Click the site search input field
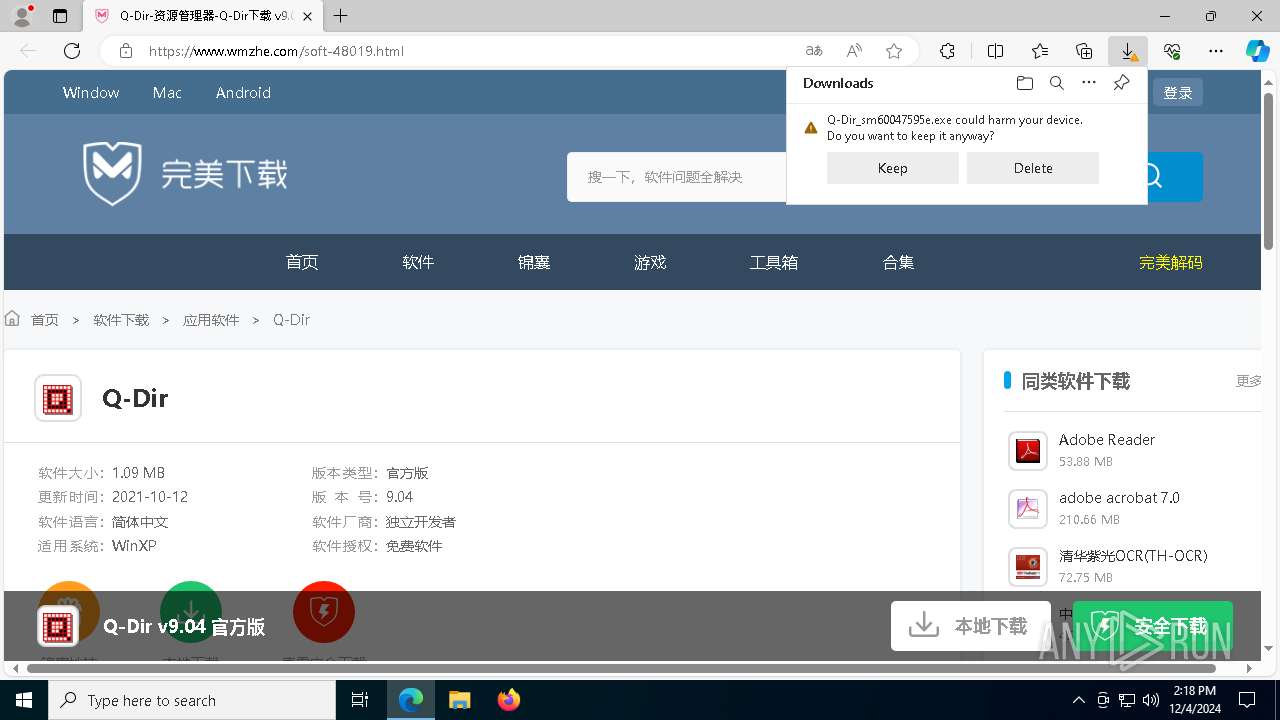 click(677, 177)
